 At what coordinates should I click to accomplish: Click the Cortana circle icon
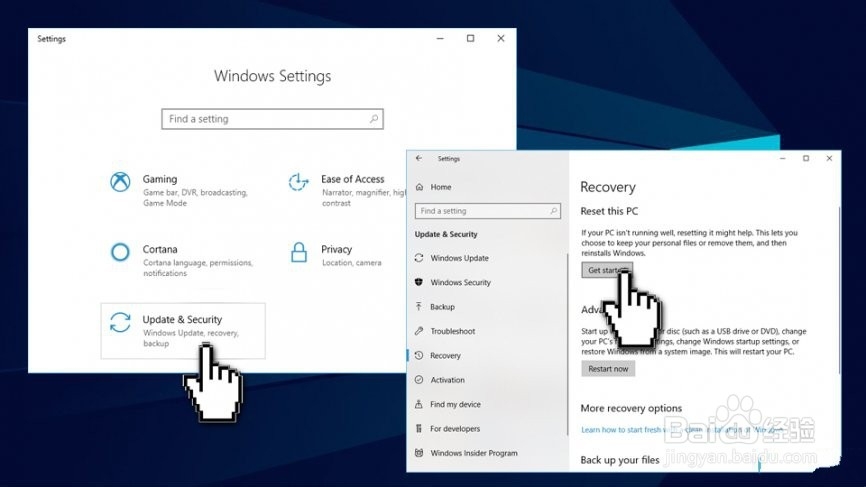click(x=120, y=252)
